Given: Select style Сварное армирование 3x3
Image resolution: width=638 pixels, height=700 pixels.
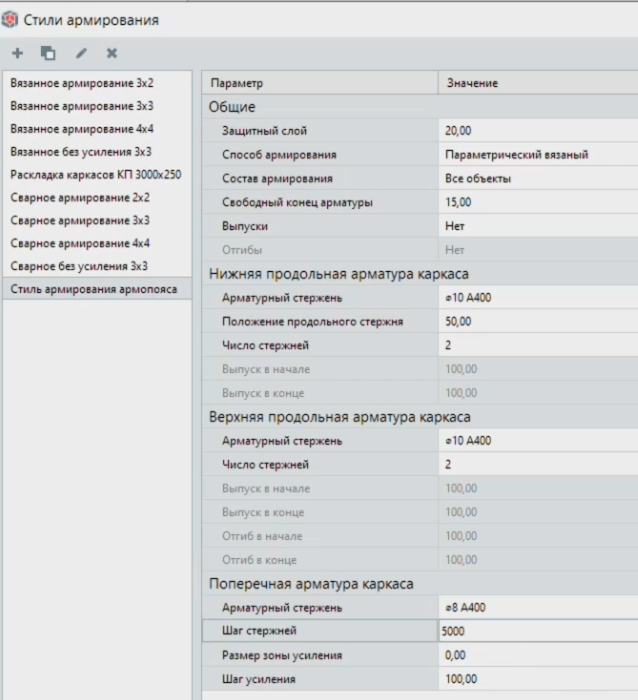Looking at the screenshot, I should 97,220.
